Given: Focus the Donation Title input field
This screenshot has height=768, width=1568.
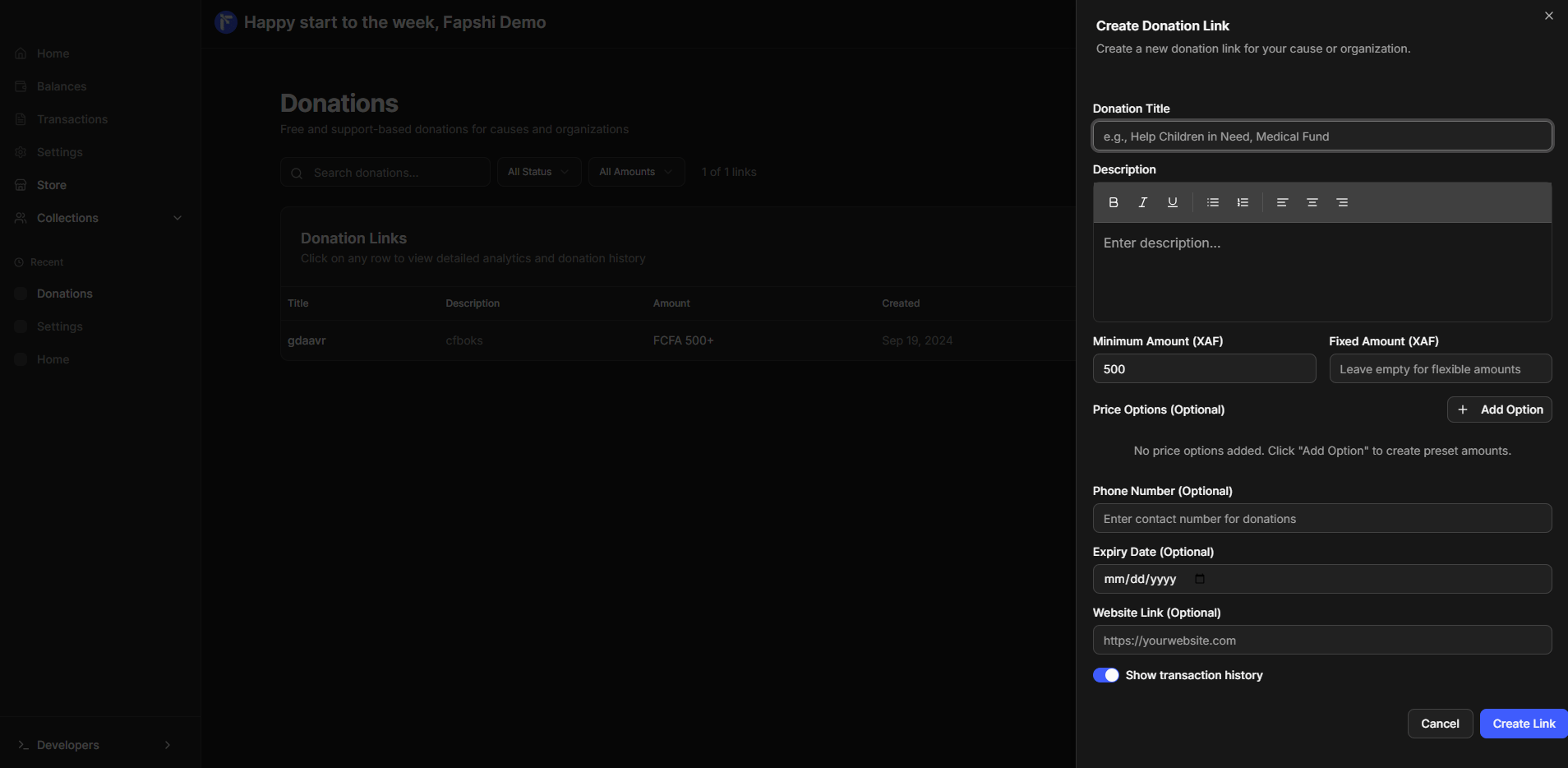Looking at the screenshot, I should coord(1322,136).
